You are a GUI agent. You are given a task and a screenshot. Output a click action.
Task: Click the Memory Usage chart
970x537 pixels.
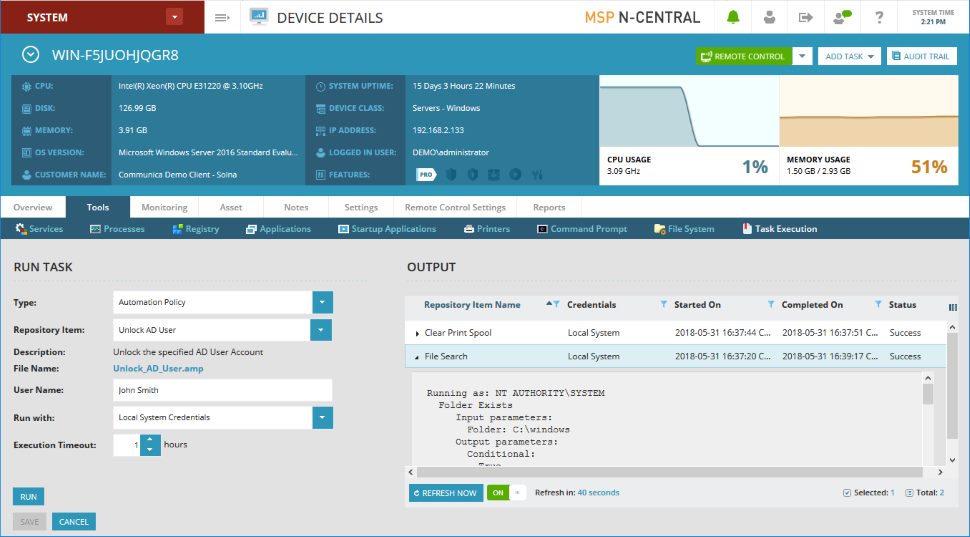pos(869,111)
